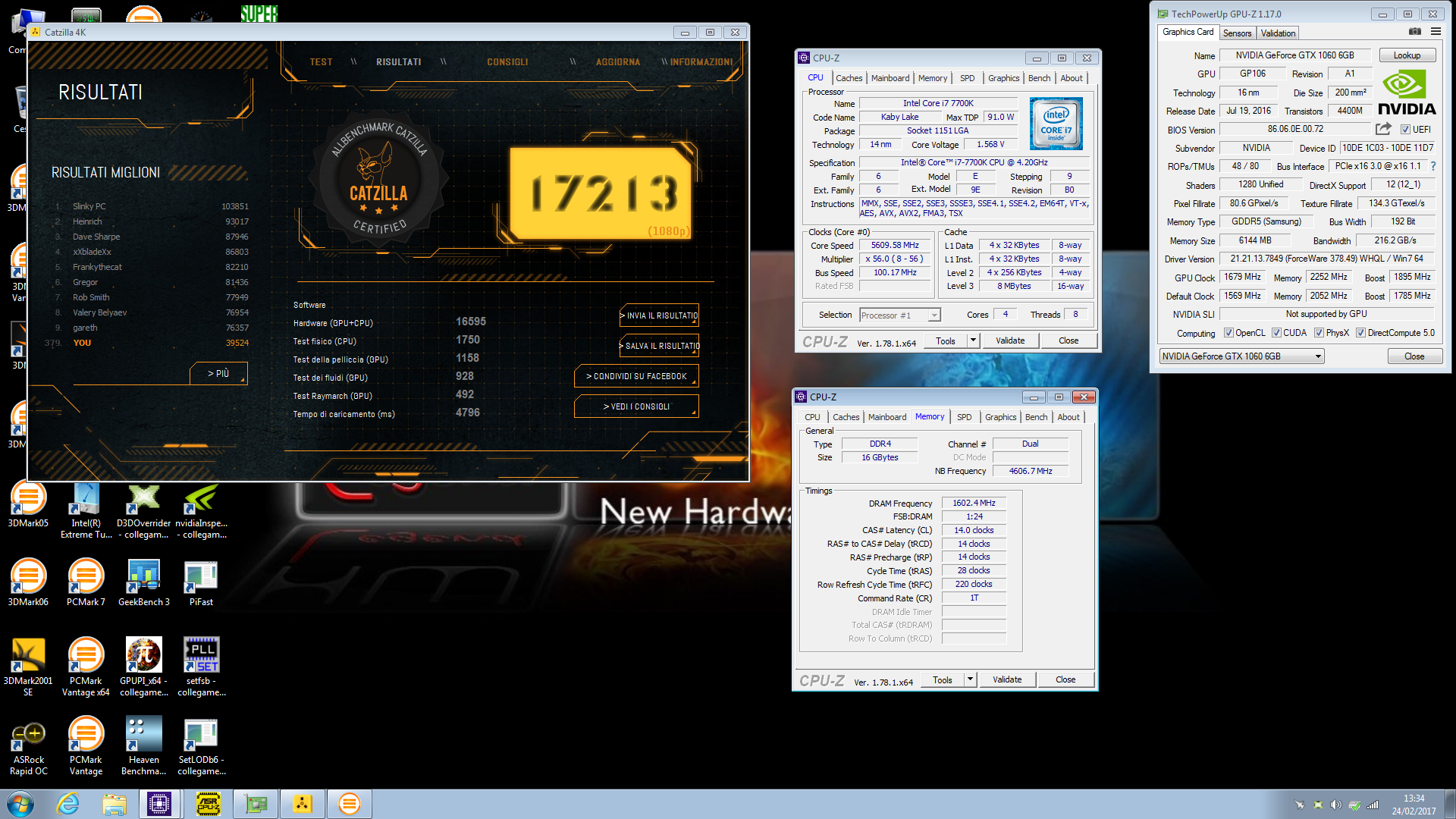Click the purple CPU-Z taskbar icon
This screenshot has width=1456, height=819.
click(159, 804)
